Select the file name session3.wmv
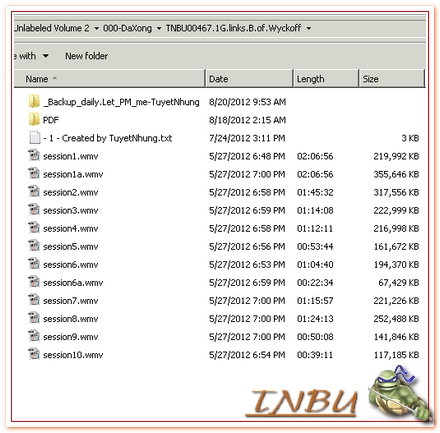 point(71,210)
